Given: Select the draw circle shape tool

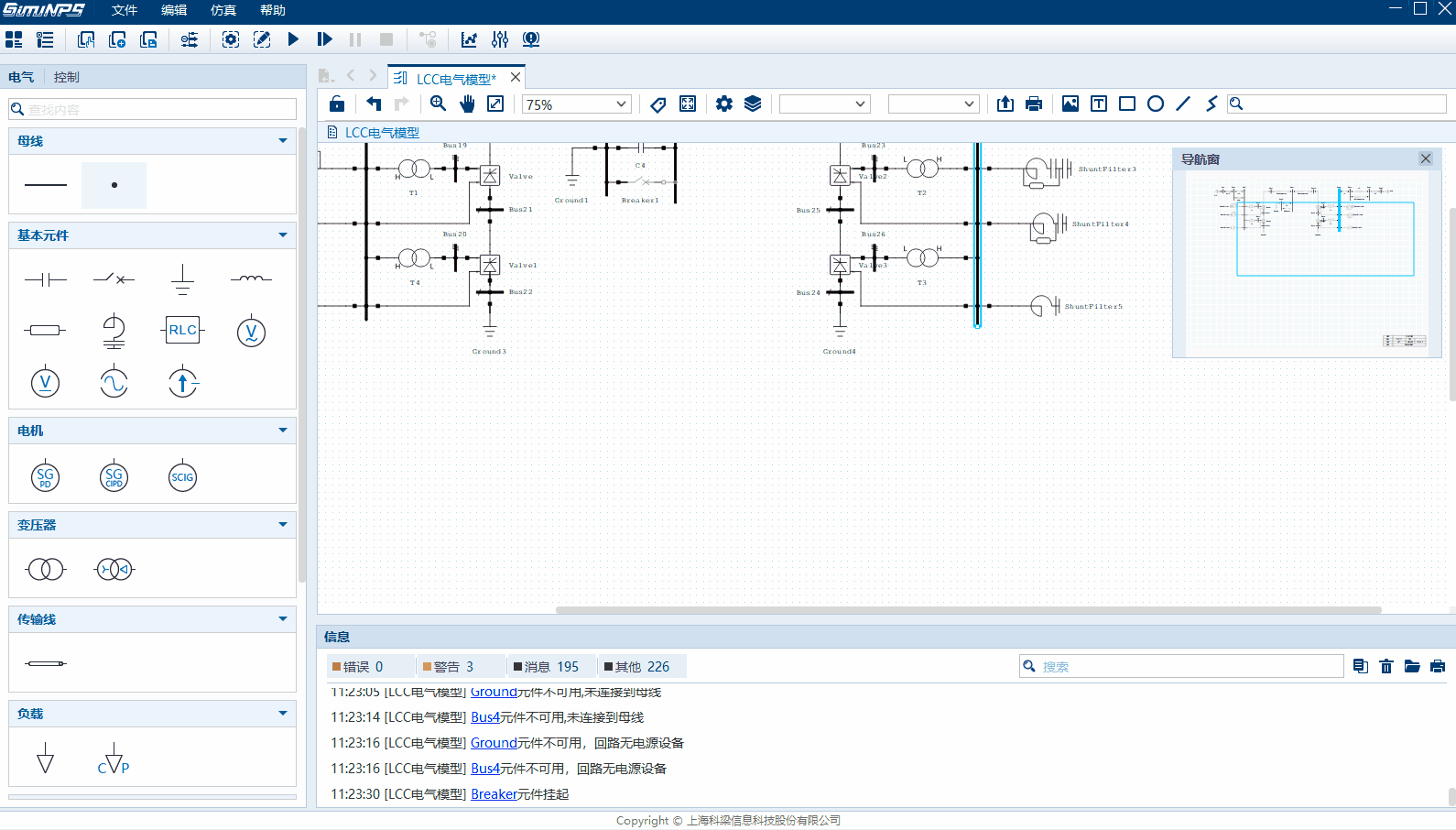Looking at the screenshot, I should point(1156,104).
